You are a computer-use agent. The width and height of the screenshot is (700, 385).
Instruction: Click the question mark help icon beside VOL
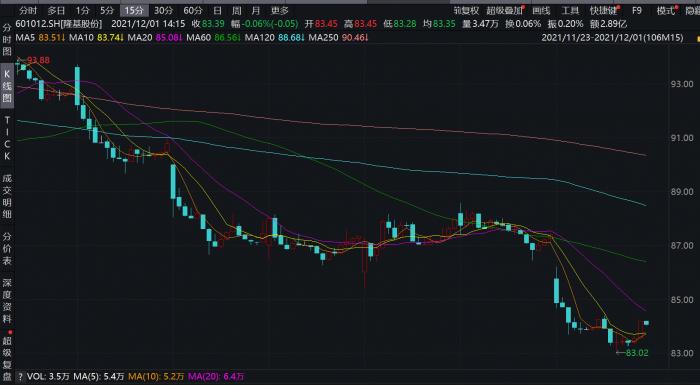(x=20, y=377)
